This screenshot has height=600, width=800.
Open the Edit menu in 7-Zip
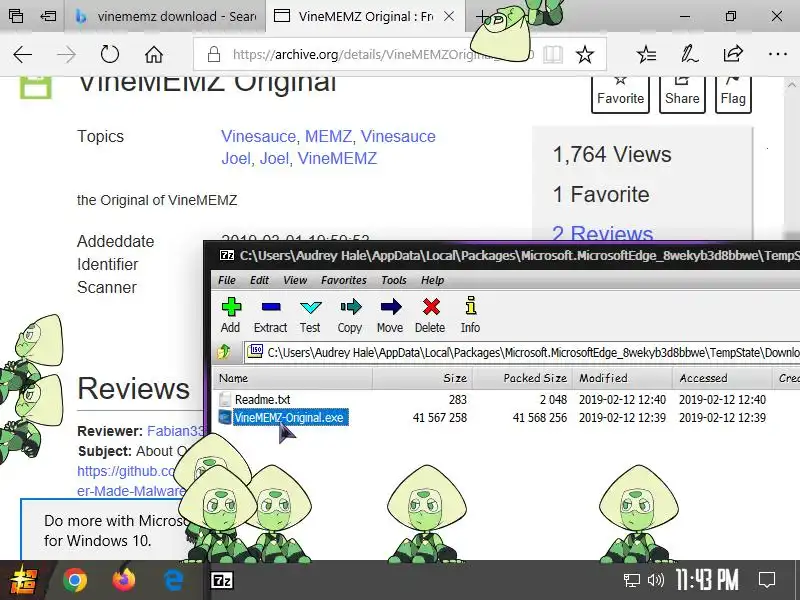259,280
